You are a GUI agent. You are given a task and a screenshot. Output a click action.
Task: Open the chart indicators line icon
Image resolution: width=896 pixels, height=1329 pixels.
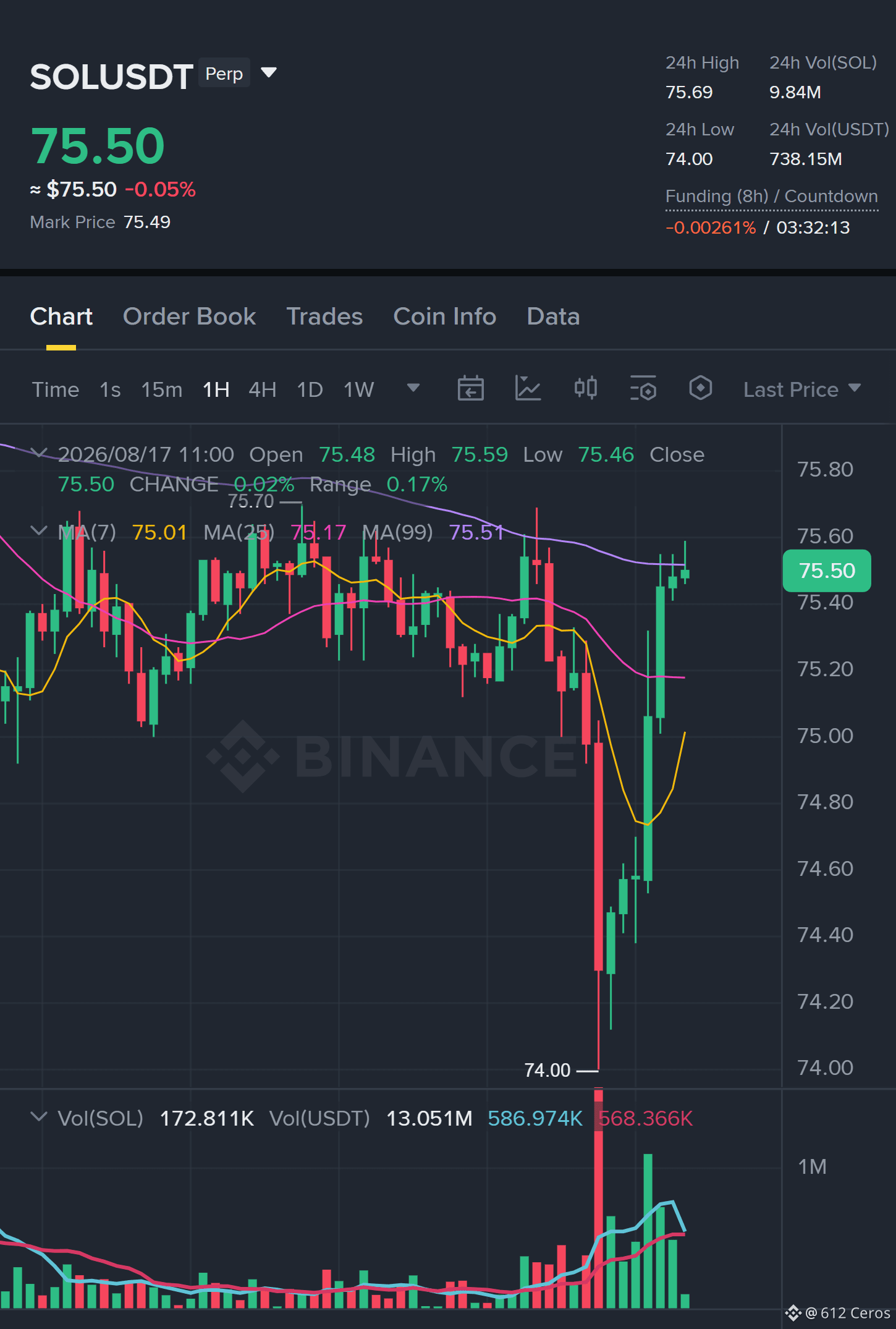[x=528, y=389]
